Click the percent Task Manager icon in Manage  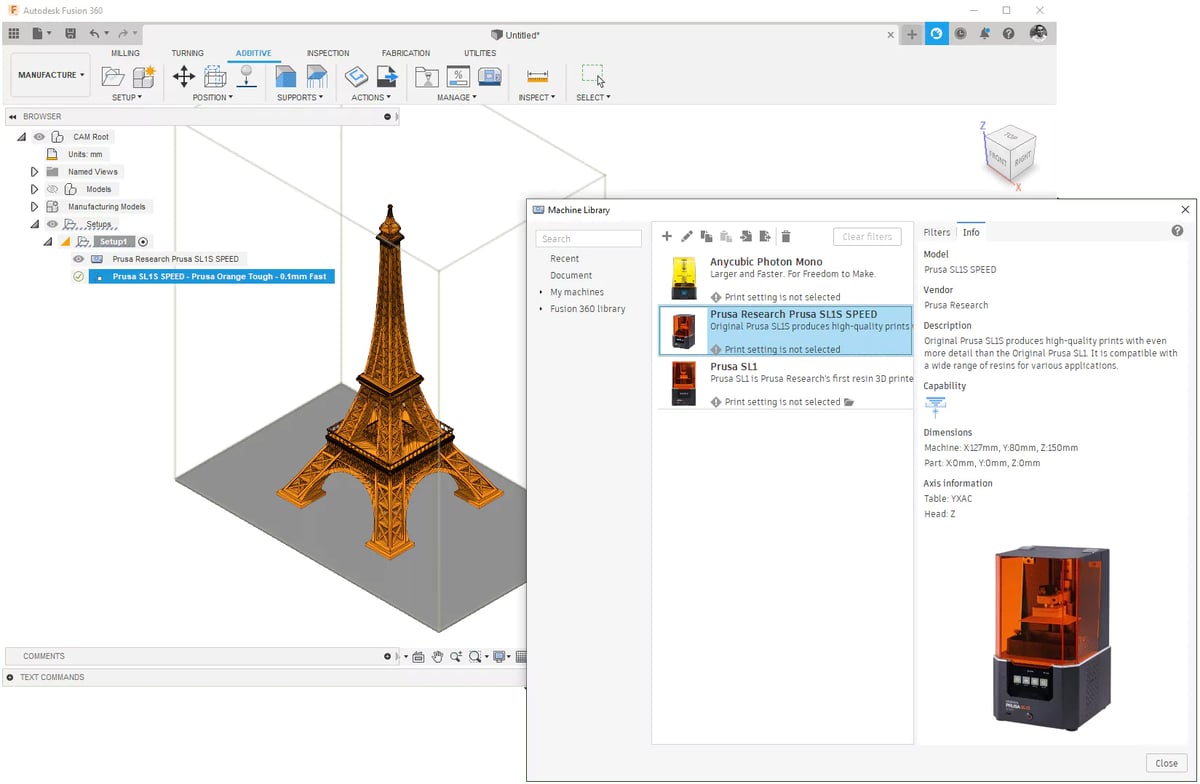tap(458, 76)
